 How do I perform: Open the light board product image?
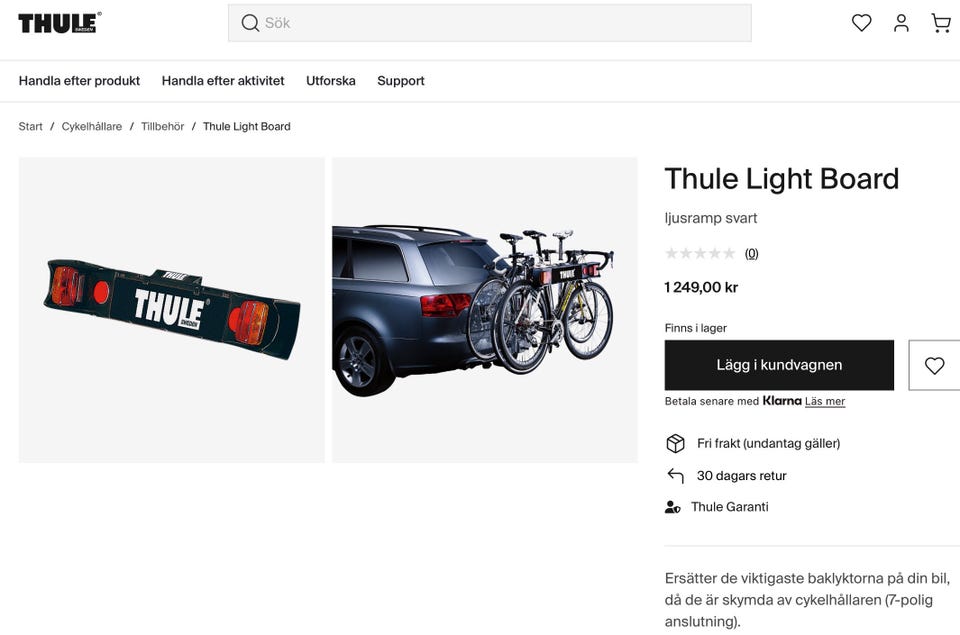(171, 310)
